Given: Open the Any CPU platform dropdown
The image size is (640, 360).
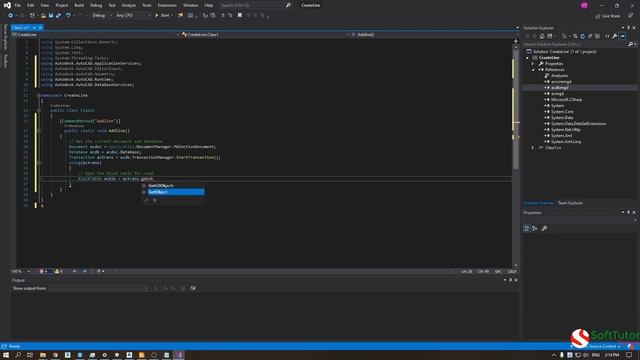Looking at the screenshot, I should (133, 16).
